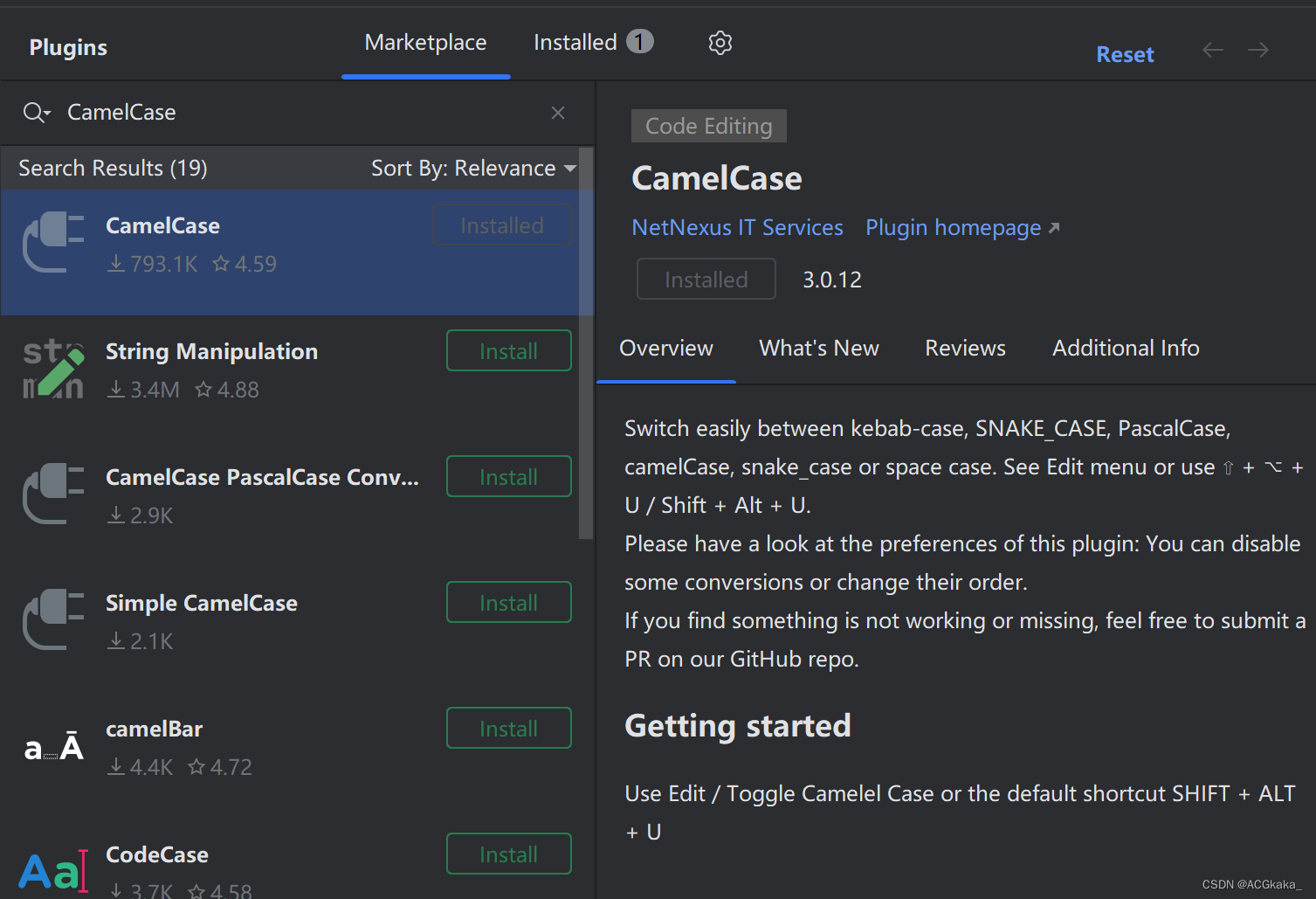
Task: Click the Installed button in details pane
Action: pos(706,279)
